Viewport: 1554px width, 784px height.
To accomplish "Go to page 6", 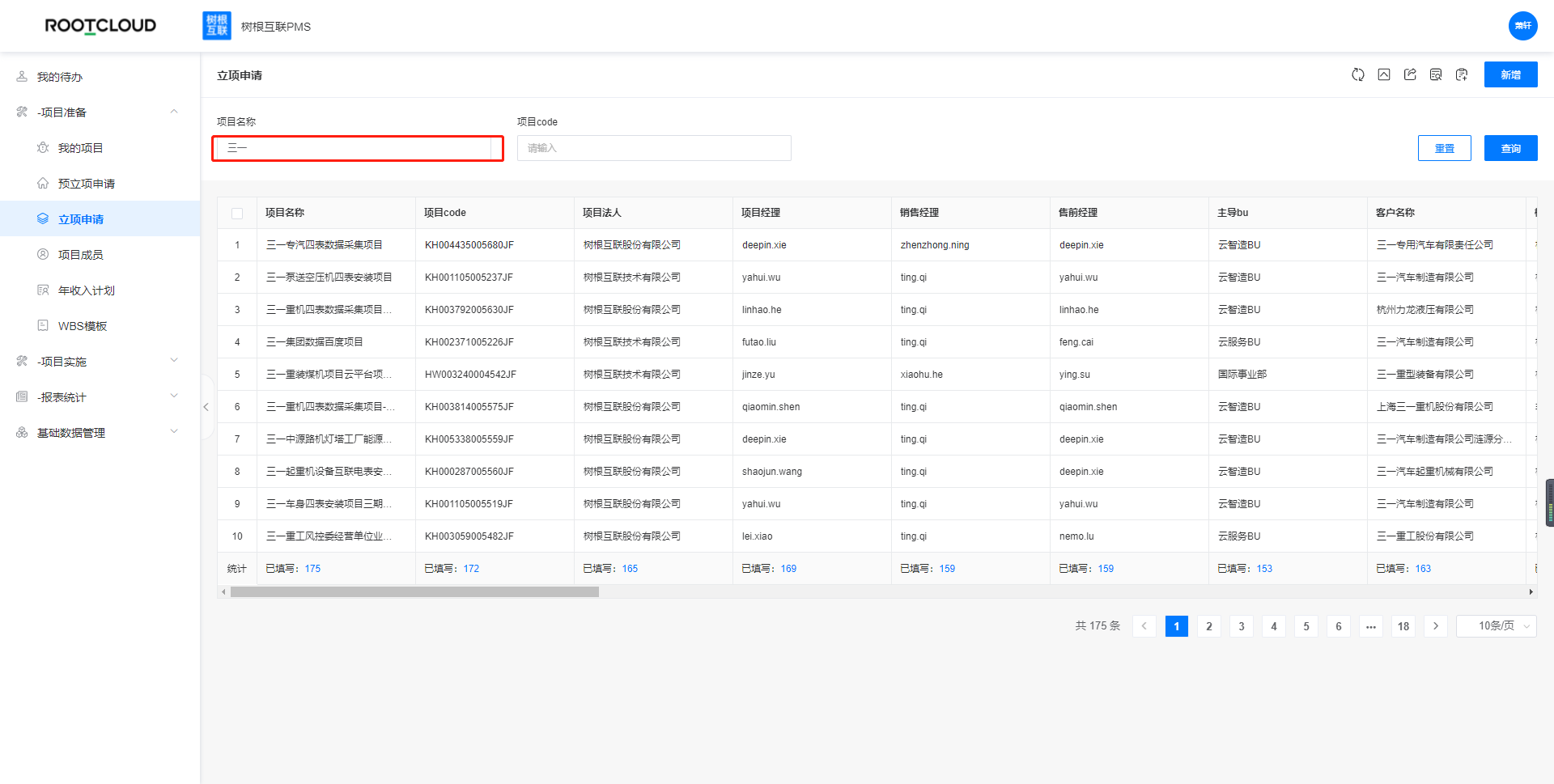I will (1339, 626).
